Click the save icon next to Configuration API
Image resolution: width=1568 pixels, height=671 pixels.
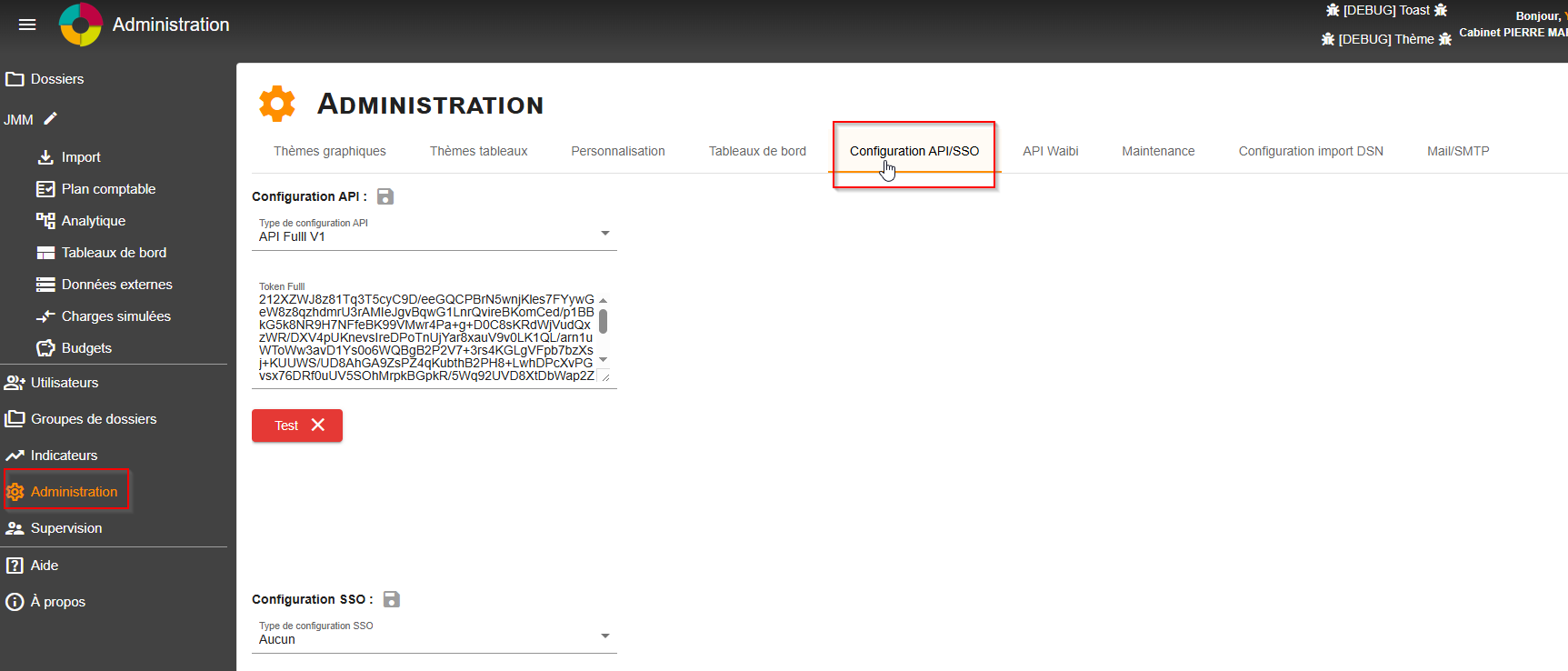tap(385, 196)
